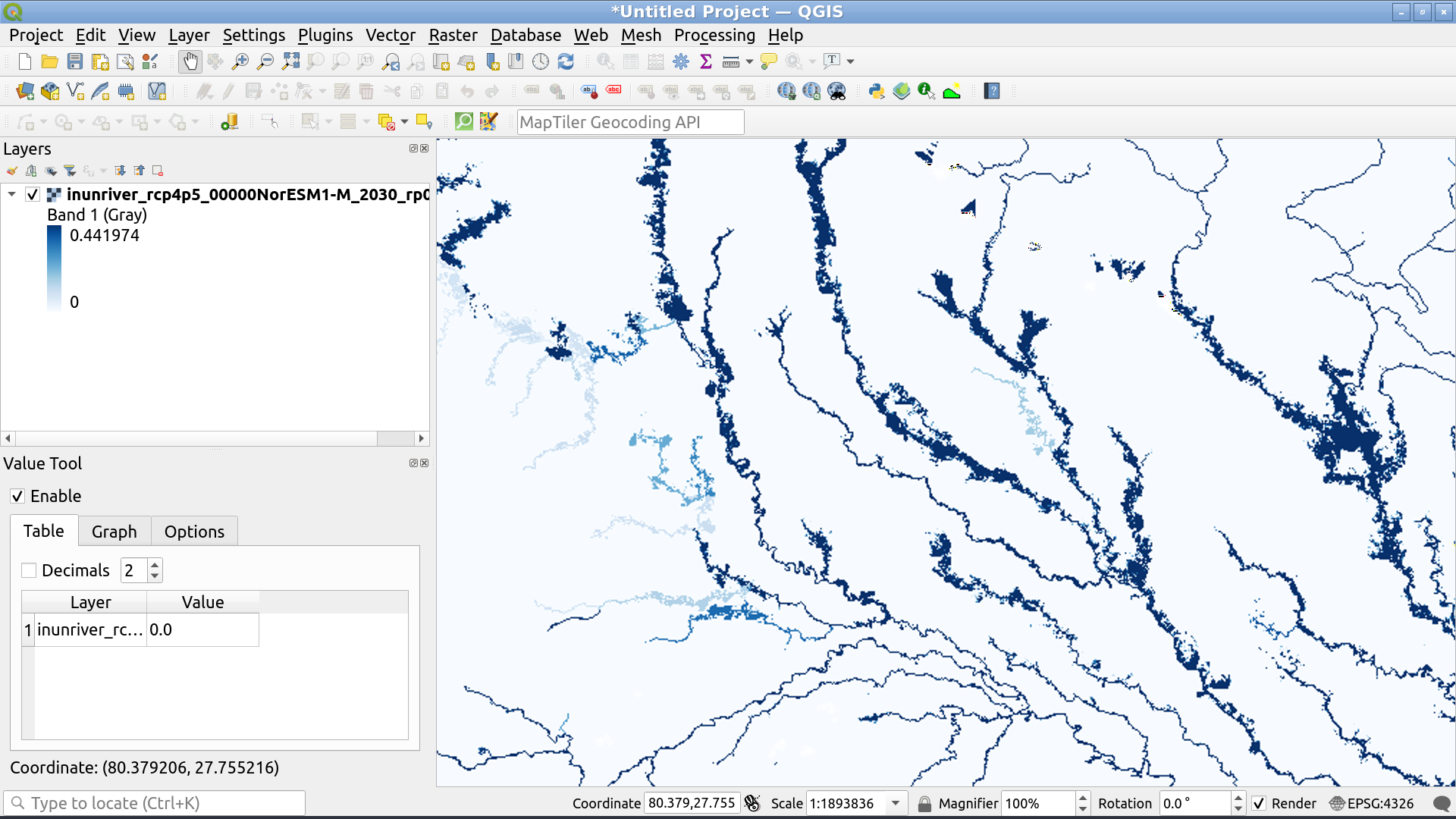Switch to the Graph tab

115,532
